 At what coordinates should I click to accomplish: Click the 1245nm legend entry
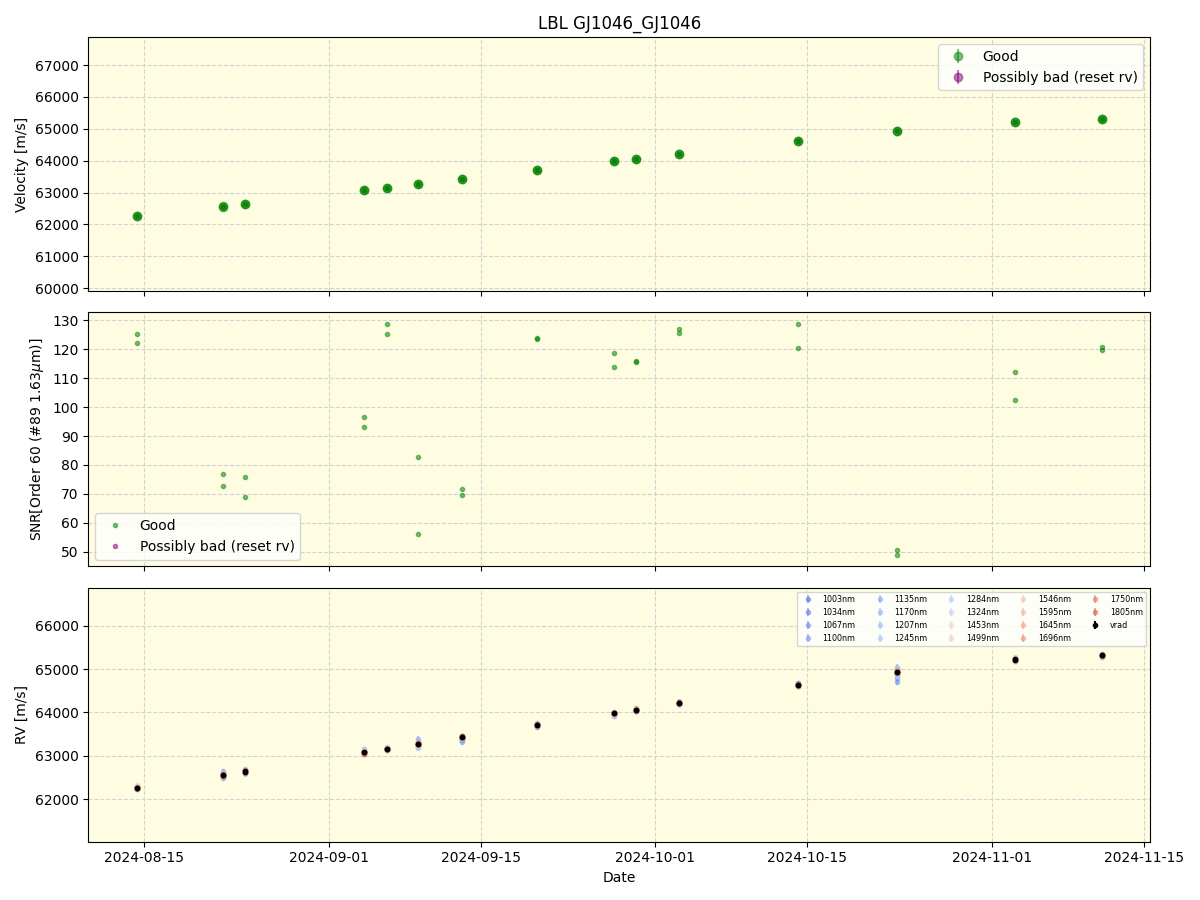902,638
